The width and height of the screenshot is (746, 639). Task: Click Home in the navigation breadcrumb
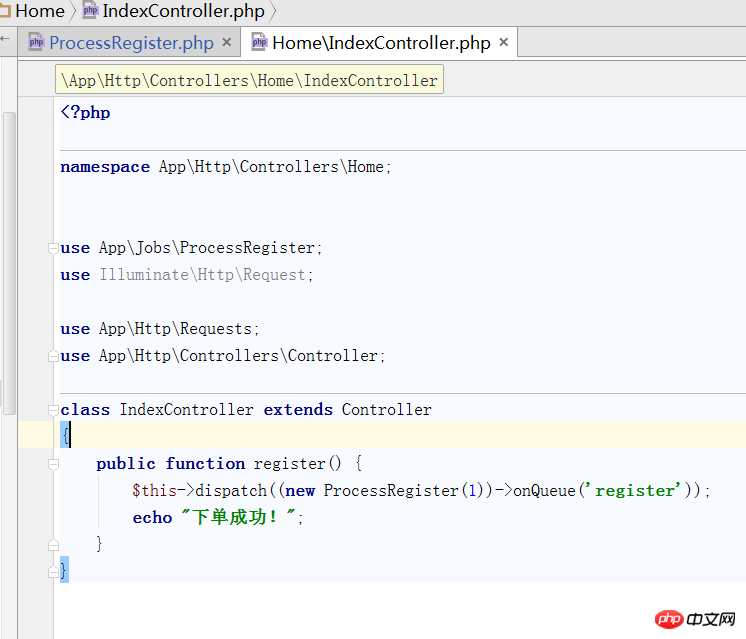click(x=40, y=11)
